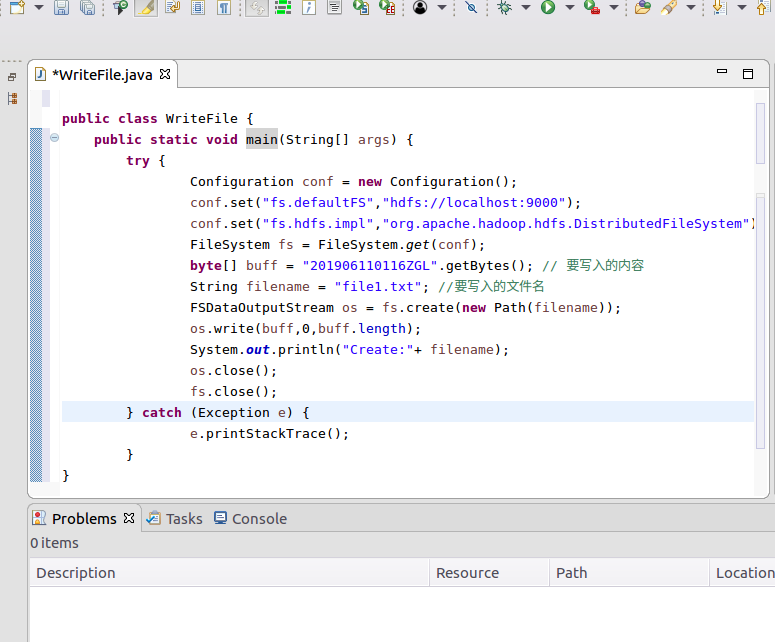Collapse the main method fold marker
This screenshot has width=775, height=642.
(55, 138)
